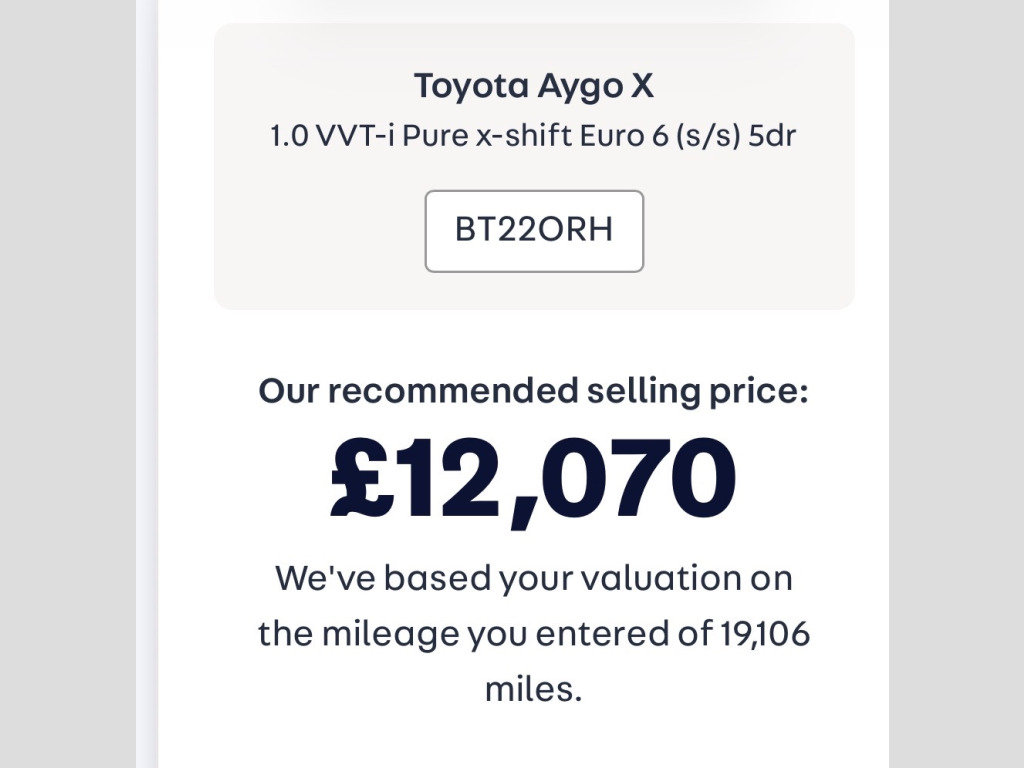Click the word Aygo in the heading
This screenshot has height=768, width=1024.
tap(578, 88)
